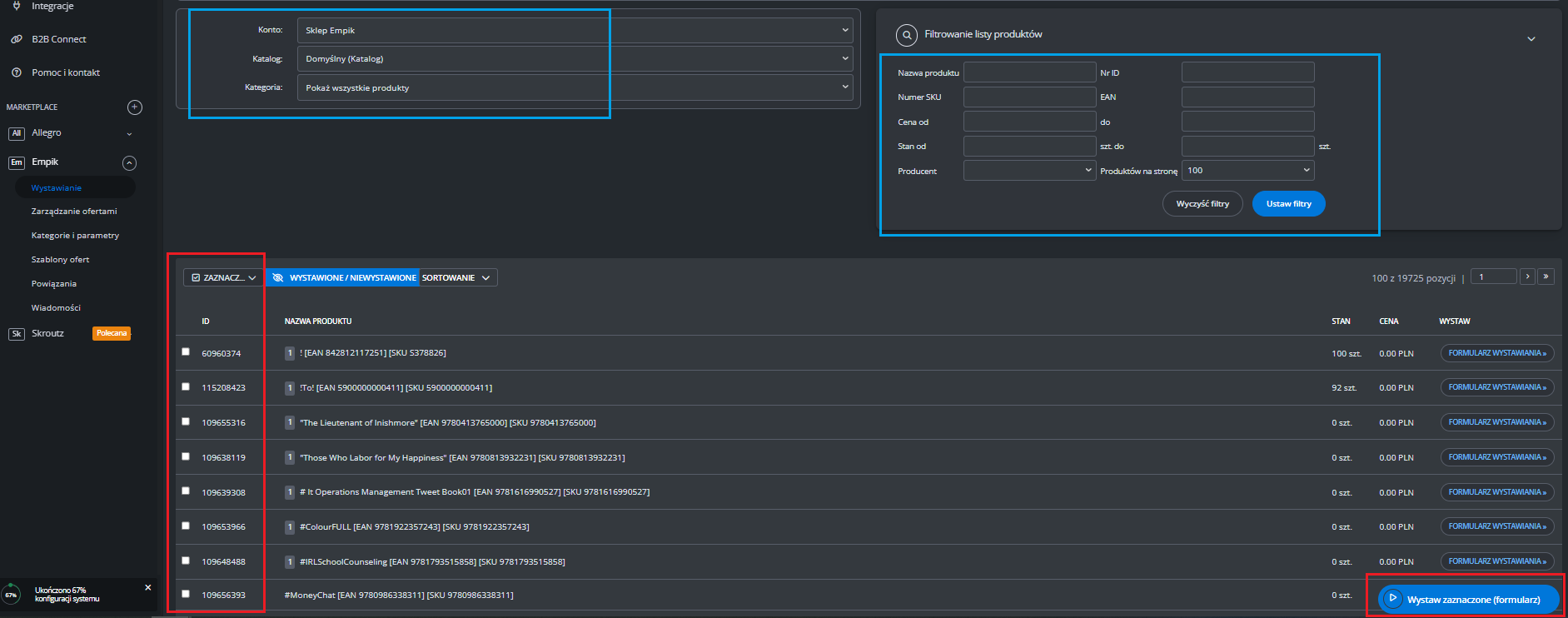Click the Wystaw zaznaczone (formularz) button

(1467, 599)
